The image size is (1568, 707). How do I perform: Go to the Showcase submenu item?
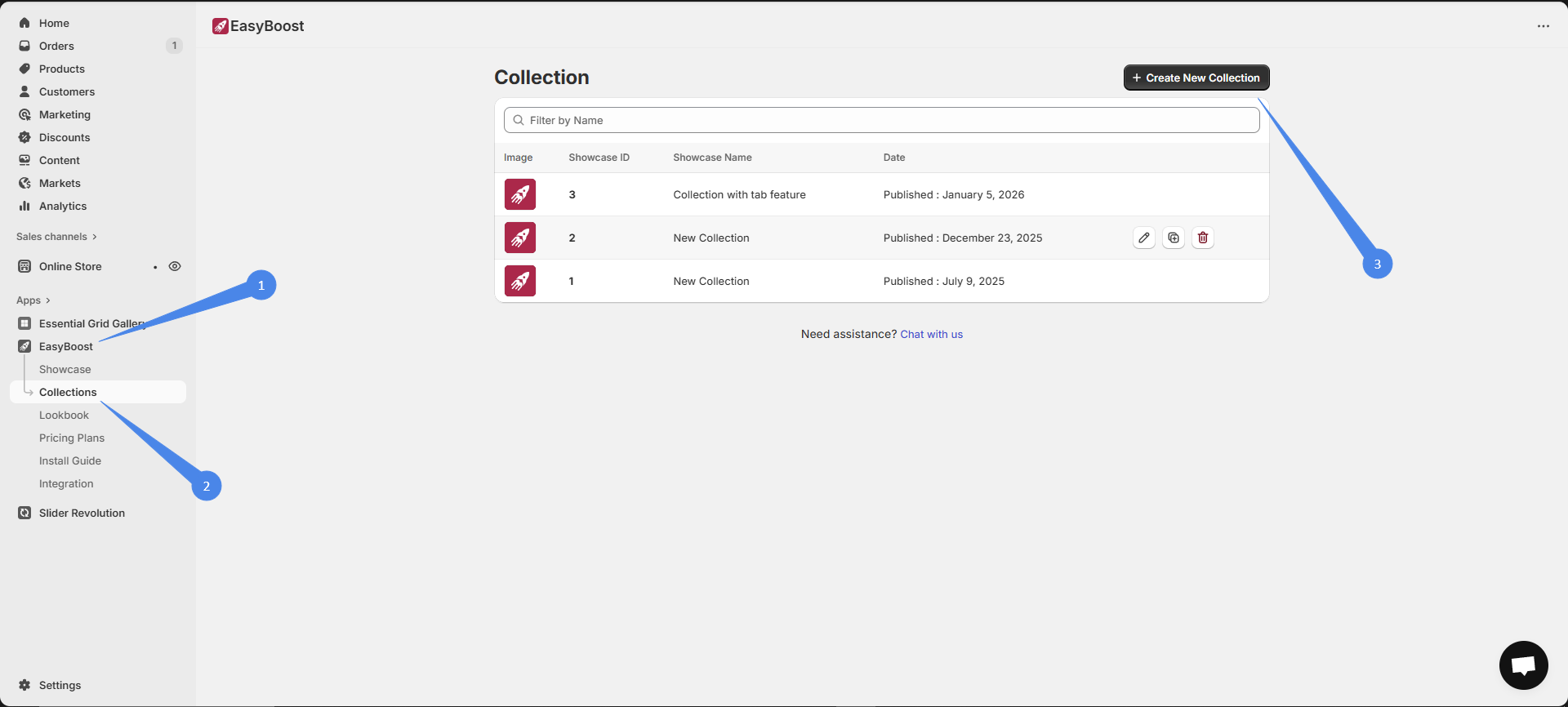tap(65, 369)
